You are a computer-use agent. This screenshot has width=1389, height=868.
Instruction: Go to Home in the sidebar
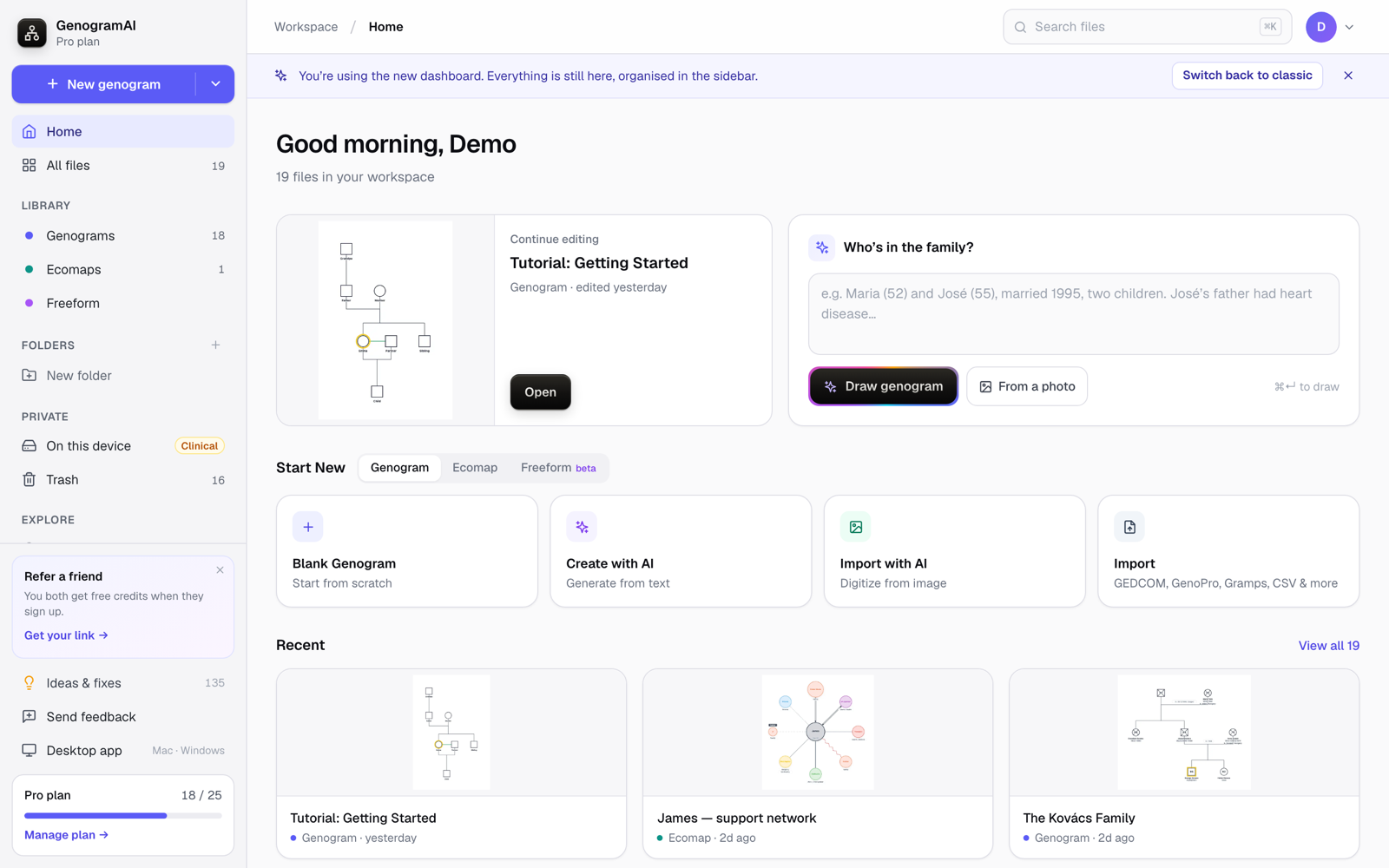tap(123, 132)
